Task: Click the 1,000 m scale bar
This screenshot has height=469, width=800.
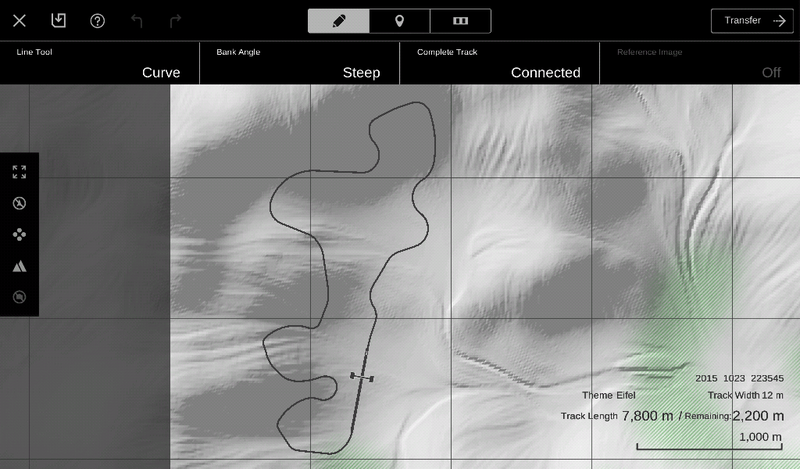Action: click(x=709, y=442)
